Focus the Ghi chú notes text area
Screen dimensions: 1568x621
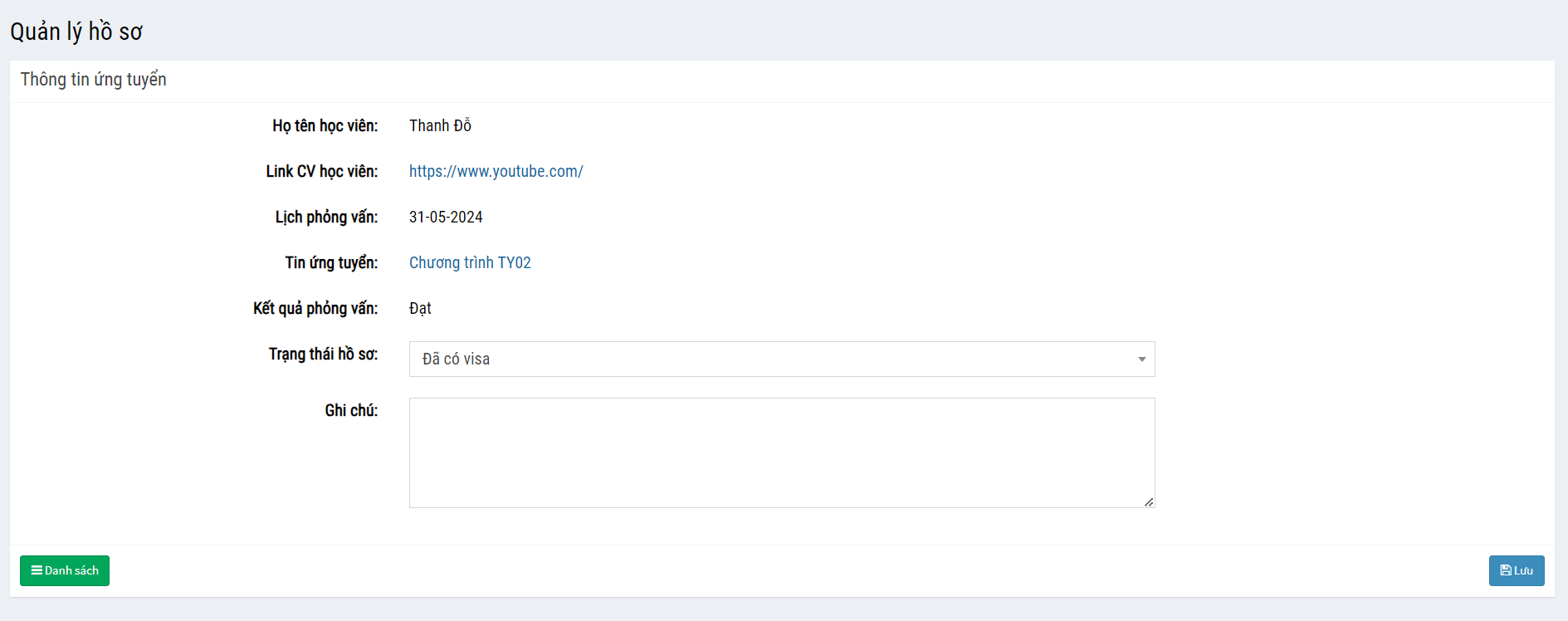click(x=781, y=452)
